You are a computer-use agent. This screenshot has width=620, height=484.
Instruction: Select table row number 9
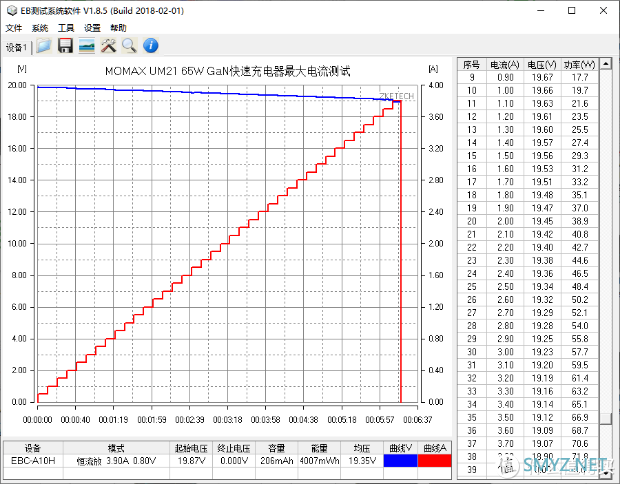click(528, 78)
